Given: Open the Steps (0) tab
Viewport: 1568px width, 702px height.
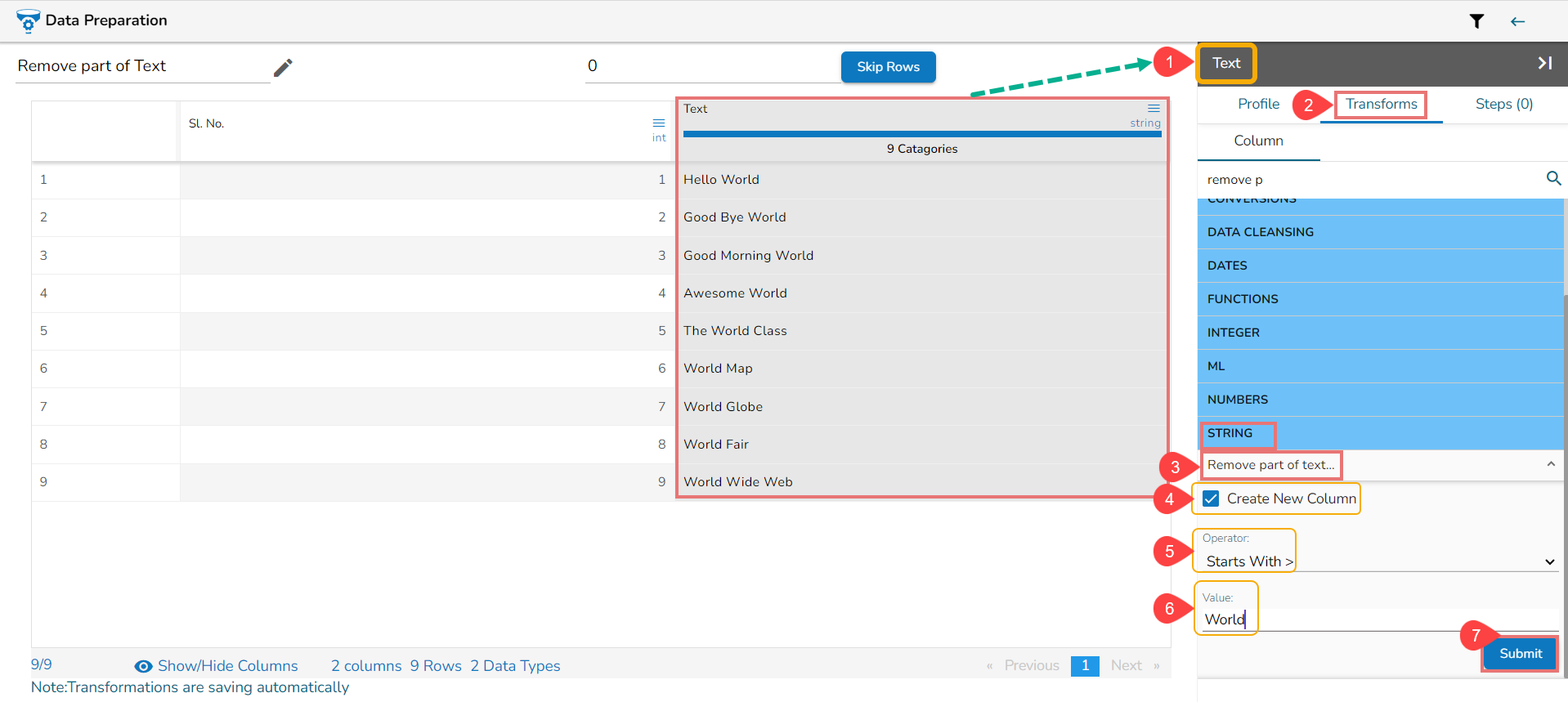Looking at the screenshot, I should pos(1503,104).
